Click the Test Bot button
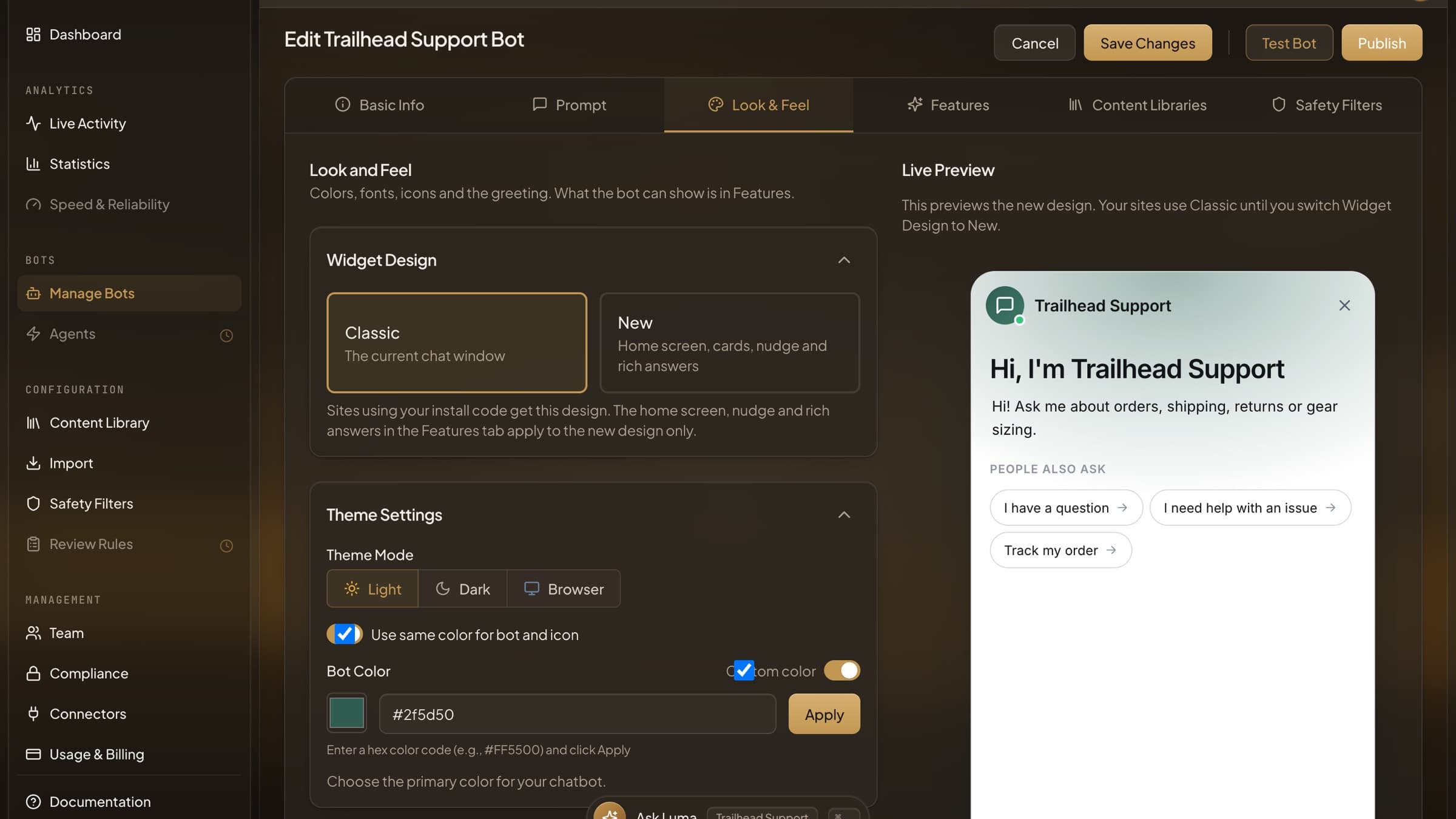This screenshot has height=819, width=1456. pyautogui.click(x=1289, y=42)
